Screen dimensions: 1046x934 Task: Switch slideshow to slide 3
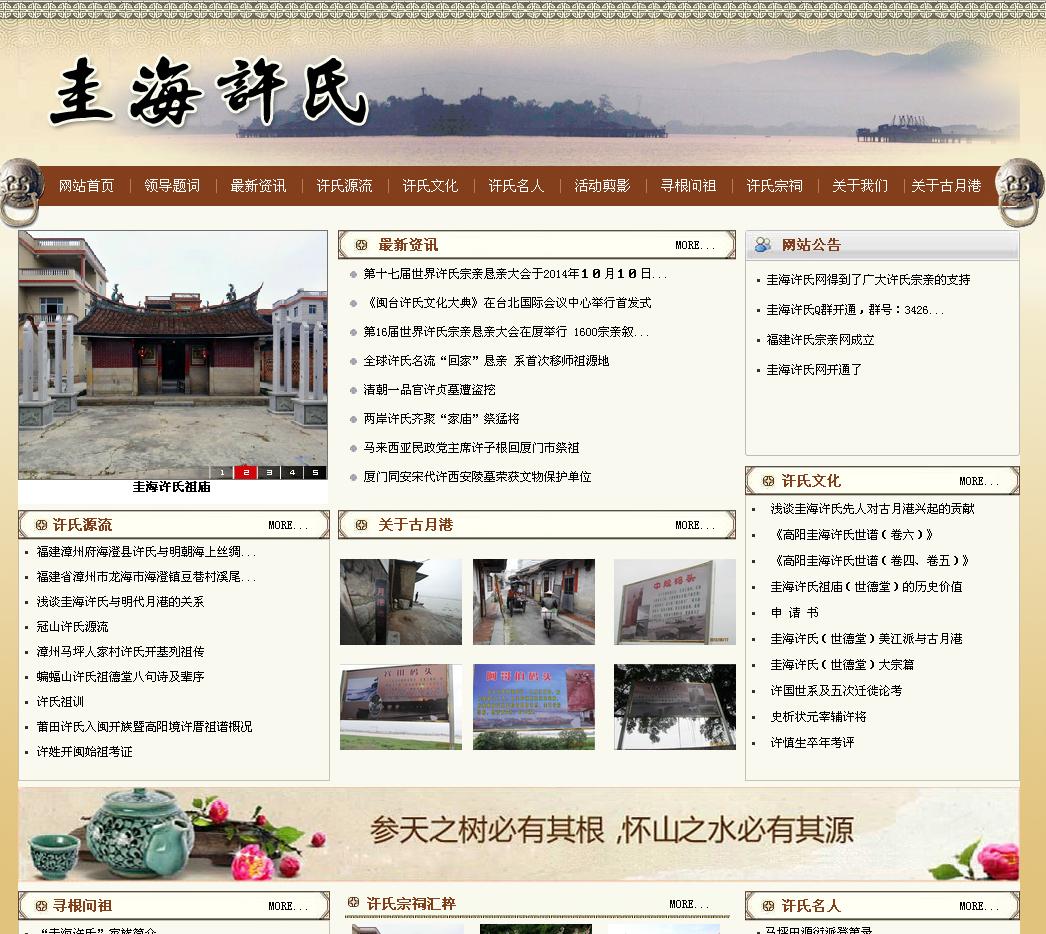tap(269, 473)
